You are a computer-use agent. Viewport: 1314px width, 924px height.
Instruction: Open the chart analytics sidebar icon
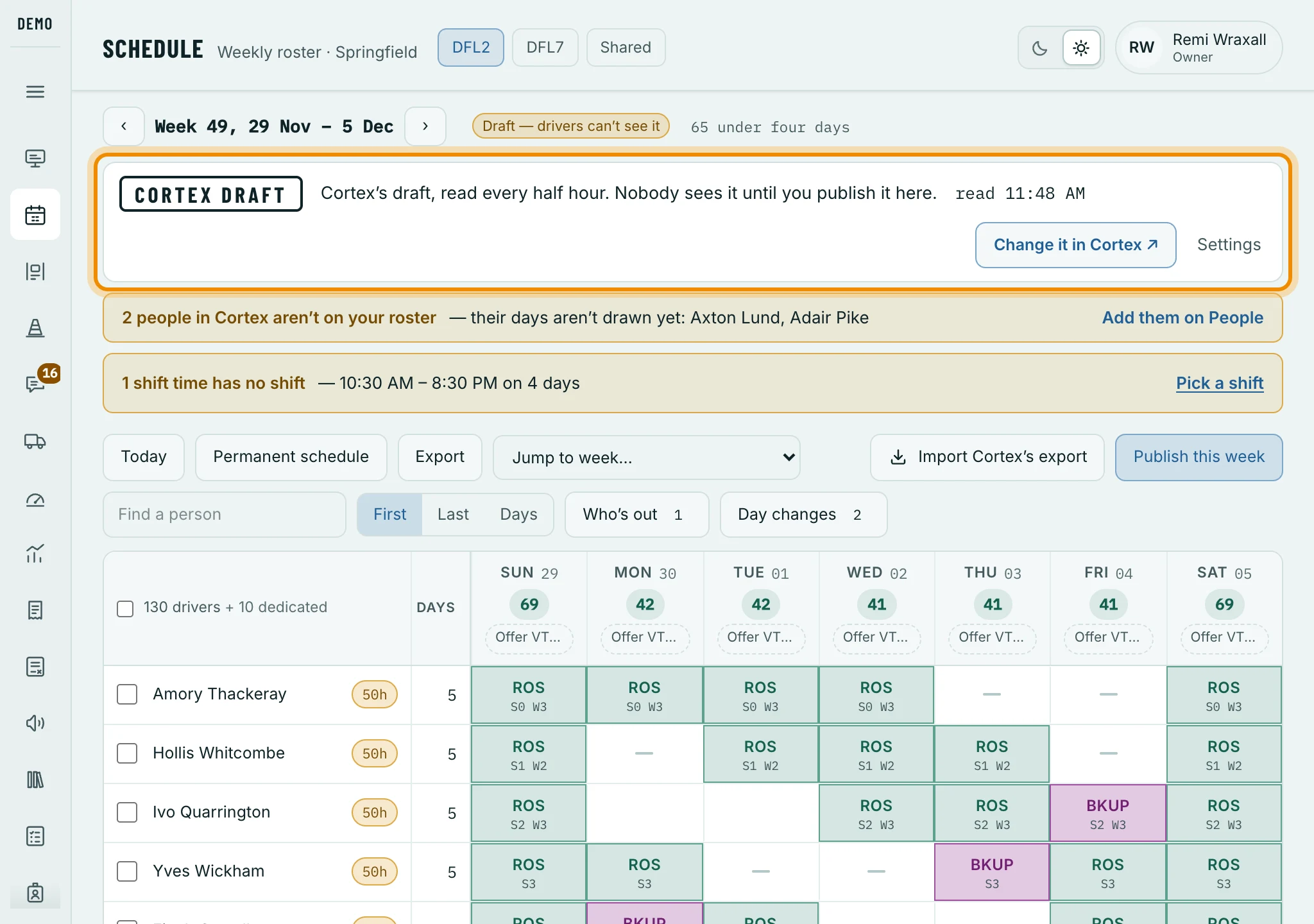tap(35, 553)
